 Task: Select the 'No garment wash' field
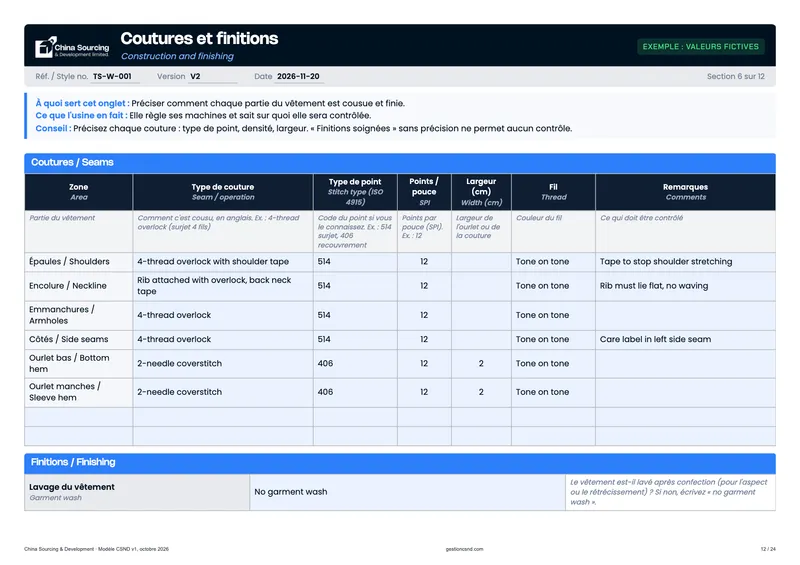[407, 492]
